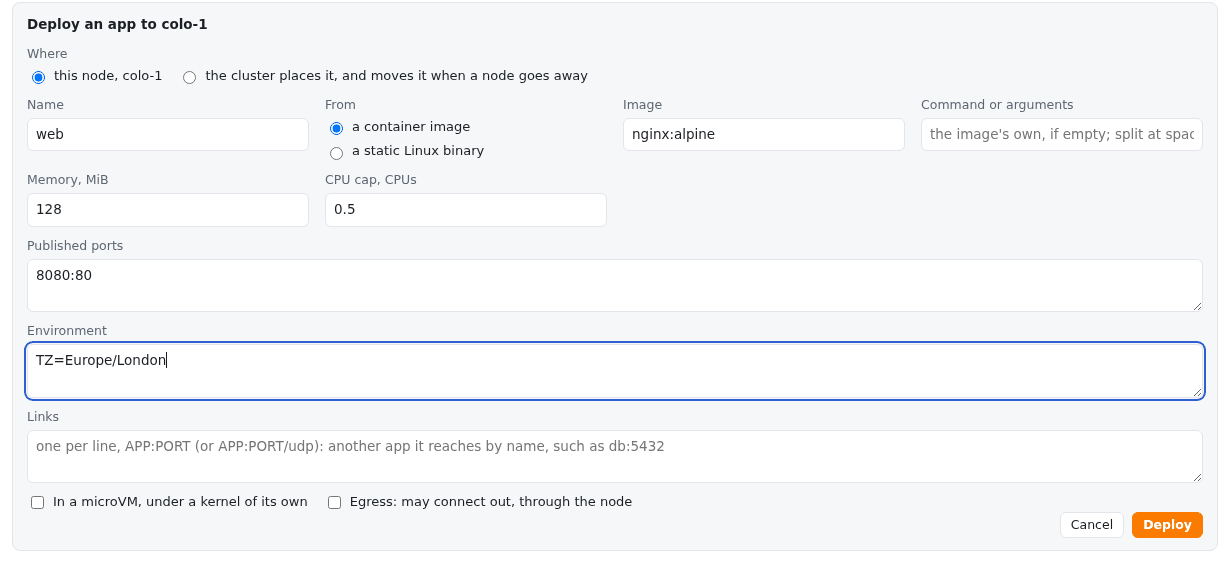This screenshot has height=562, width=1230.
Task: Edit the Memory, MiB field
Action: pos(168,210)
